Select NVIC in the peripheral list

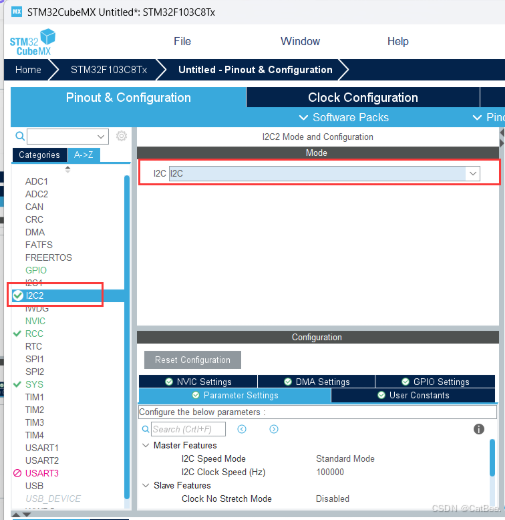click(35, 321)
